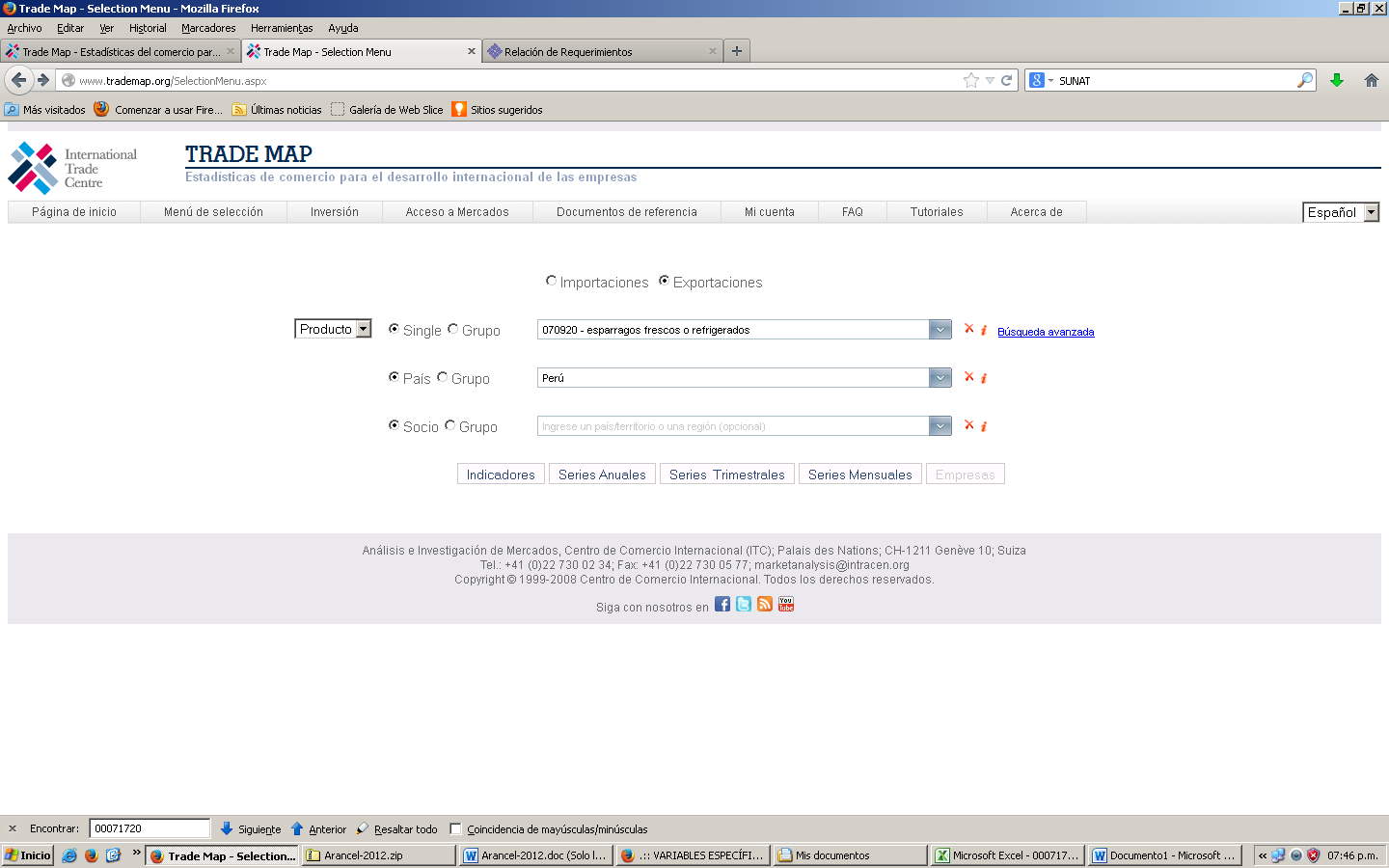1389x868 pixels.
Task: Open the RSS feed icon in footer
Action: [x=765, y=604]
